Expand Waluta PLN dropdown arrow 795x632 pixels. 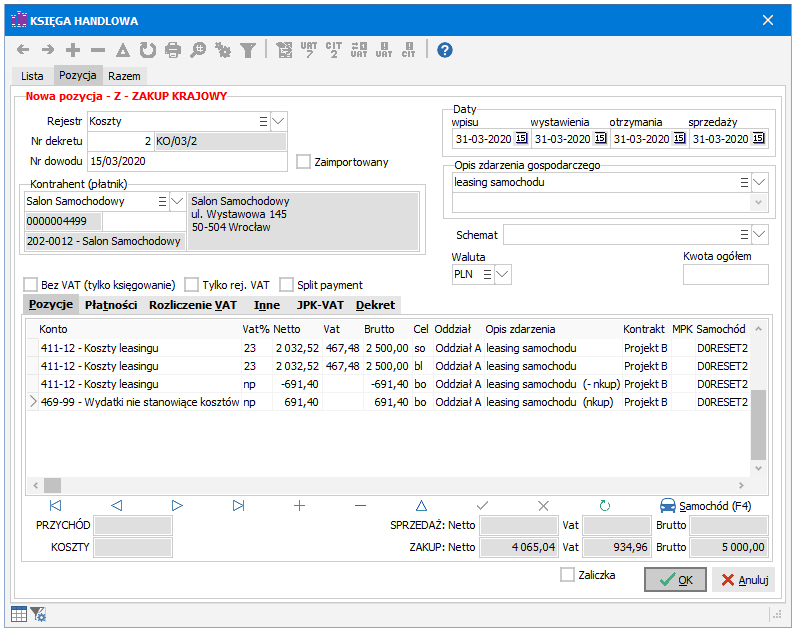tap(502, 274)
